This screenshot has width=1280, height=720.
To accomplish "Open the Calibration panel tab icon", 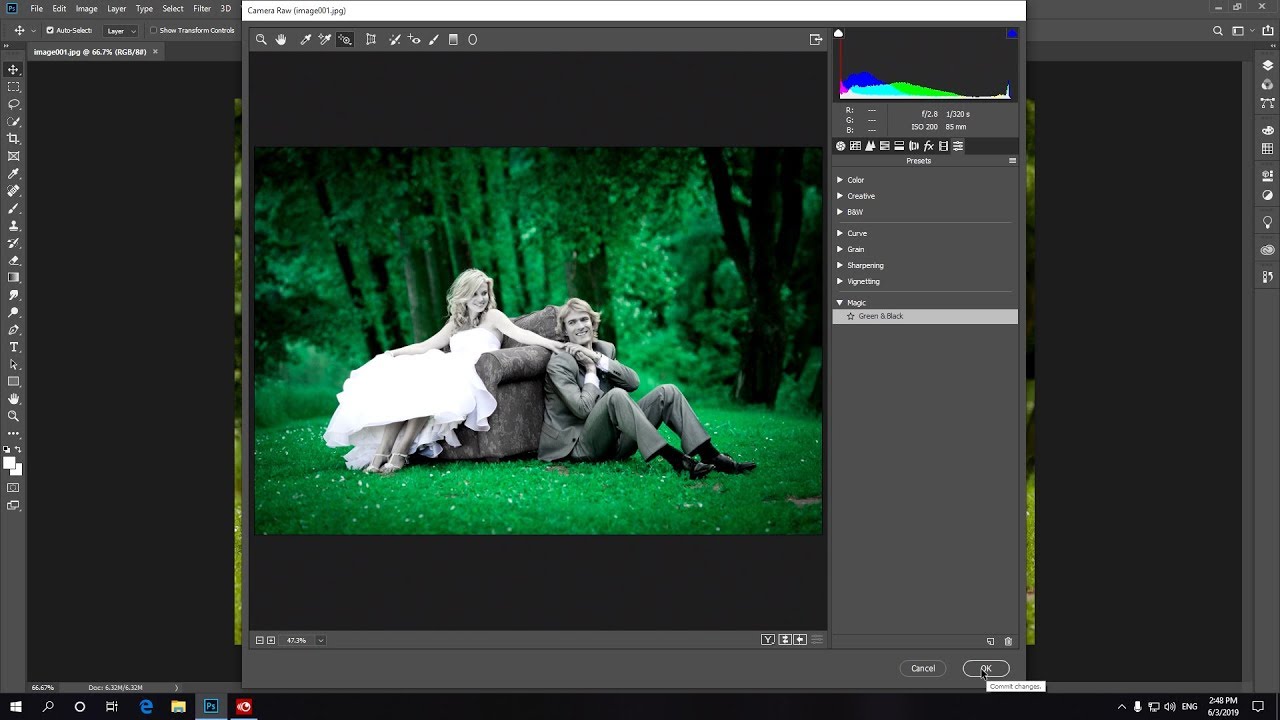I will pos(943,146).
